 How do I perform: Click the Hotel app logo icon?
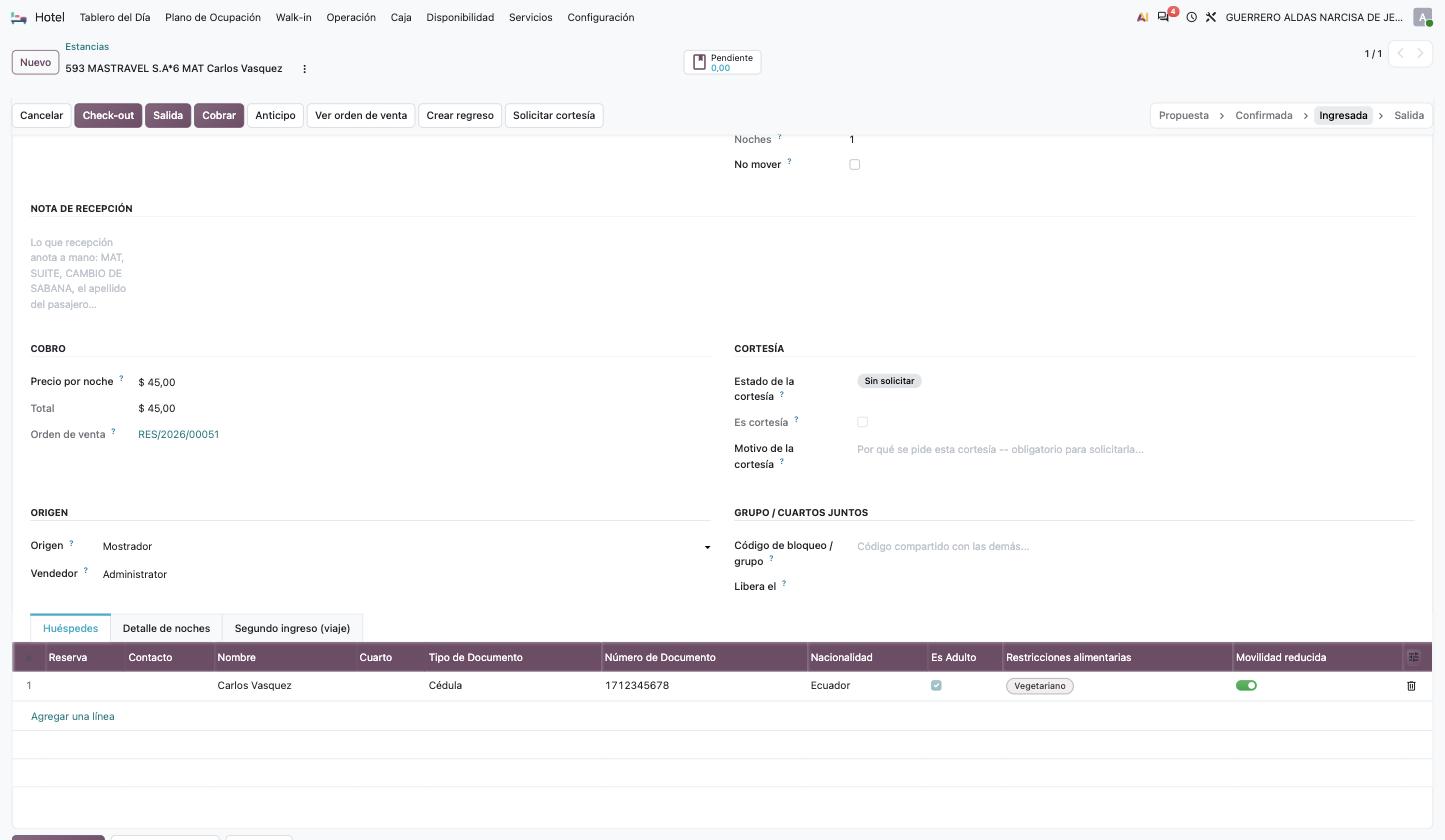(18, 17)
